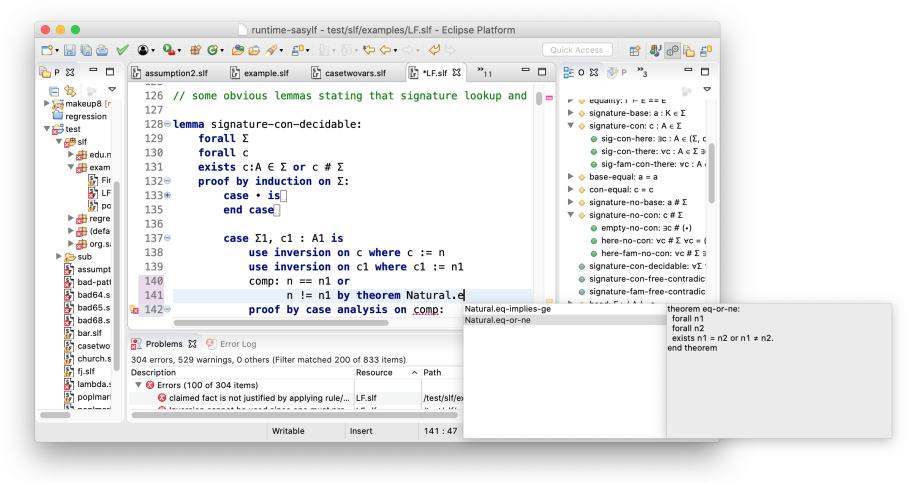
Task: Unfold collapsed case at line 133
Action: pos(168,195)
